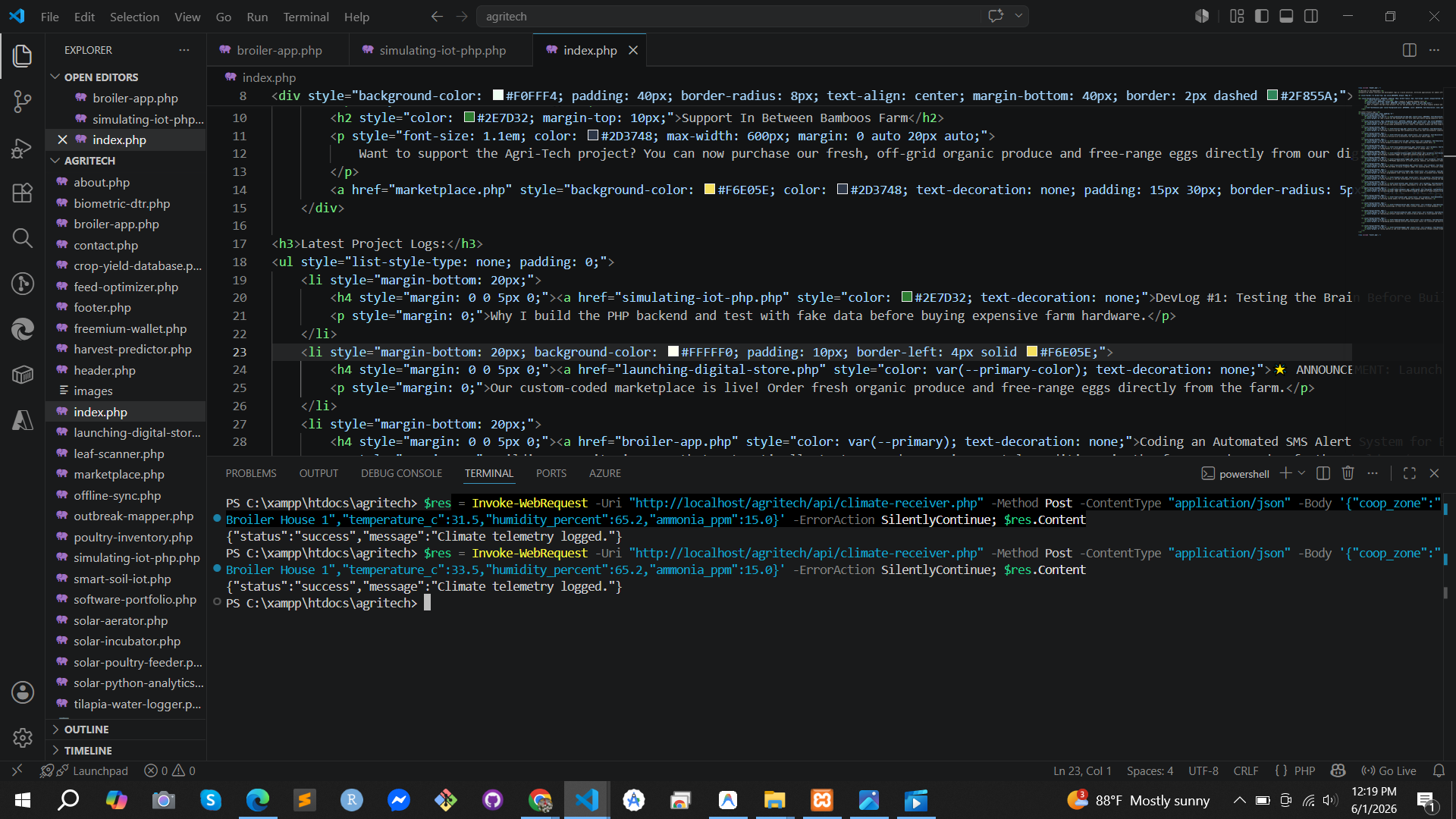The height and width of the screenshot is (819, 1456).
Task: Switch to PORTS panel tab
Action: pos(551,473)
